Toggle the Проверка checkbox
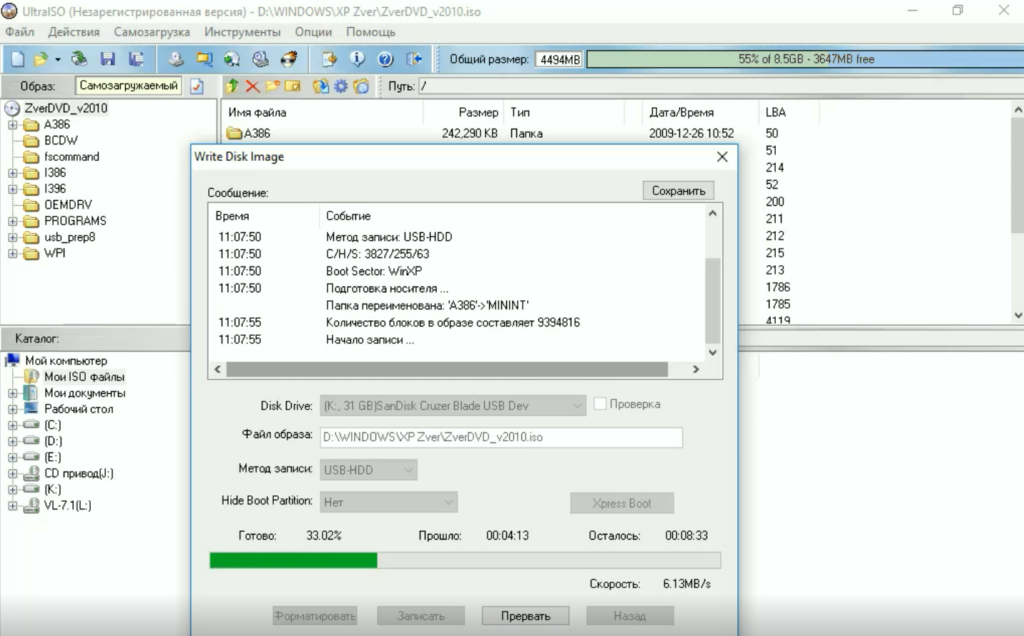The height and width of the screenshot is (636, 1024). (x=600, y=404)
